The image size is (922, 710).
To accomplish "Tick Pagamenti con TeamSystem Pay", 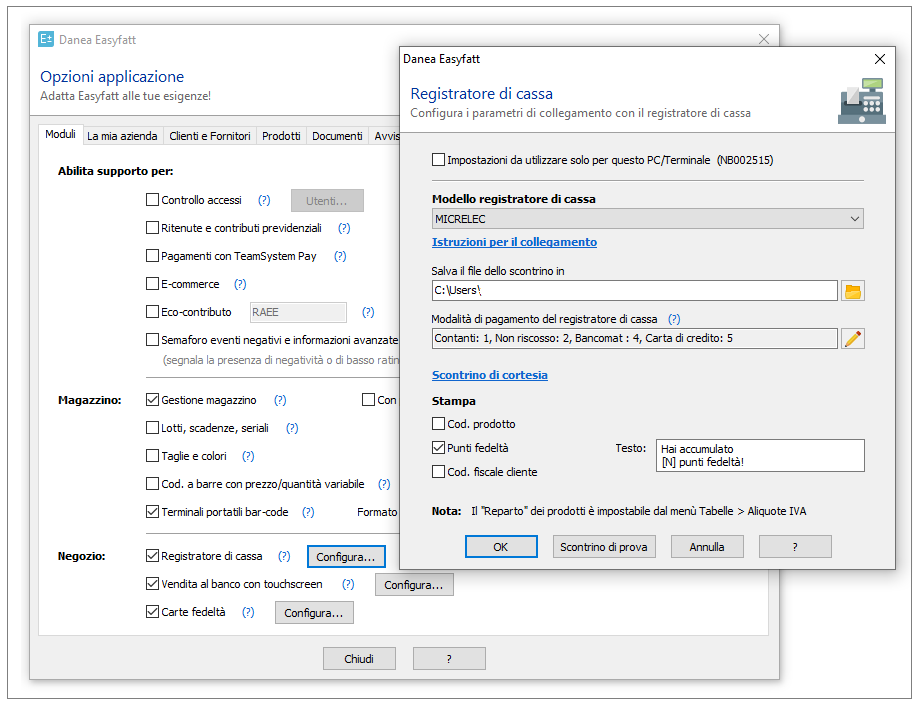I will coord(152,255).
